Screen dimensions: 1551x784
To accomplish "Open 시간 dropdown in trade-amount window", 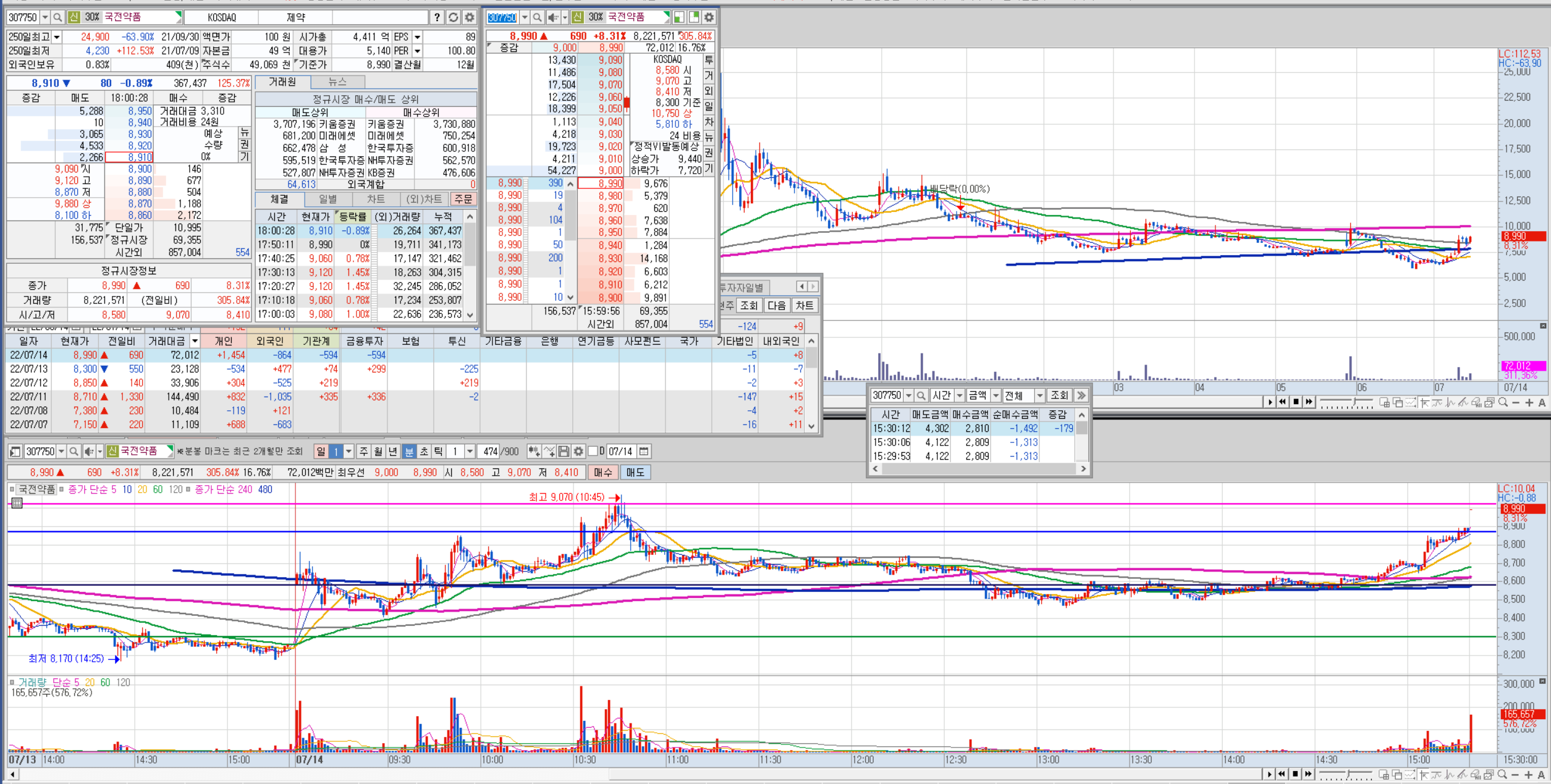I will (960, 395).
